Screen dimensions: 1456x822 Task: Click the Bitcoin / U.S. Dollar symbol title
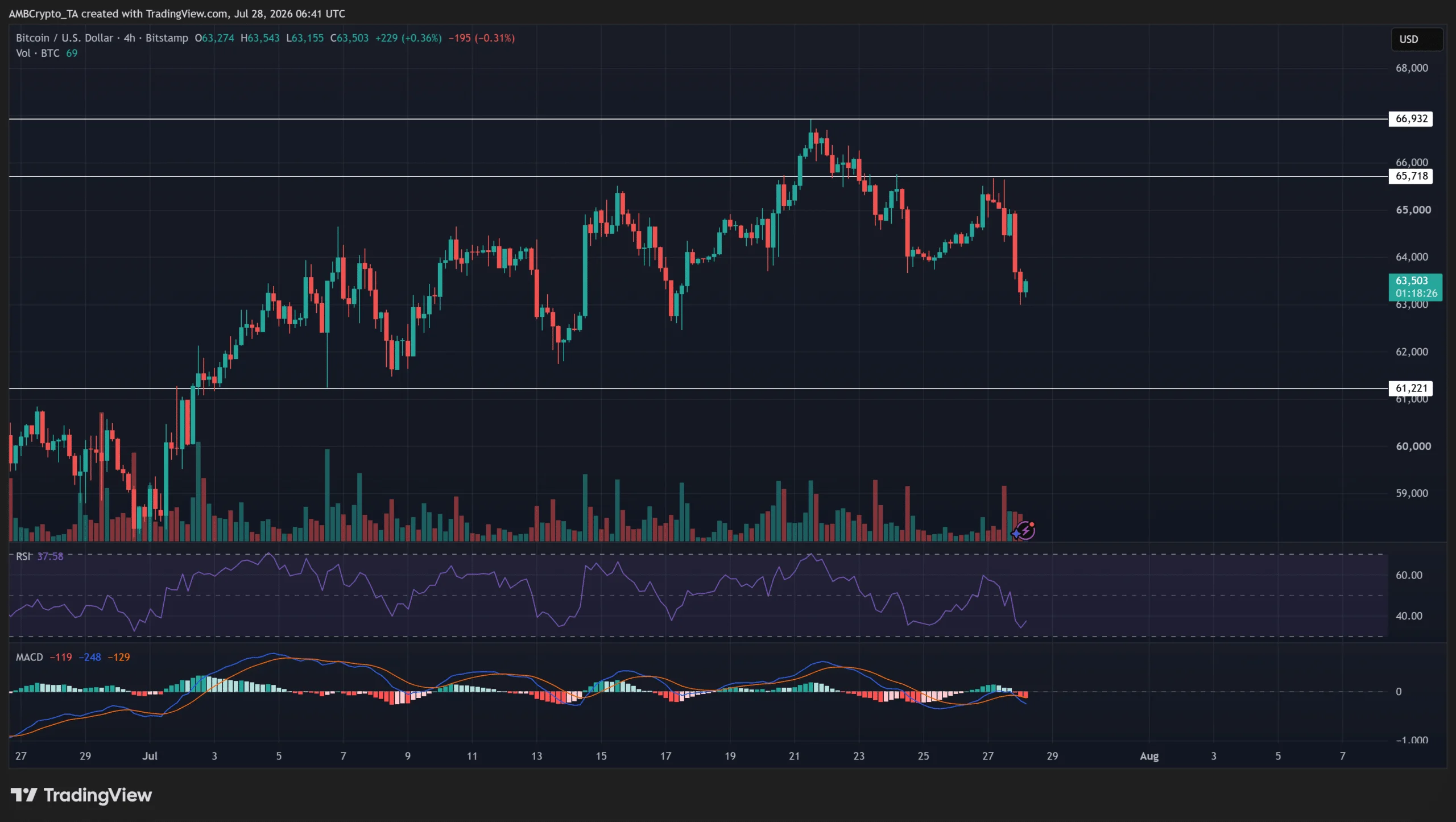tap(64, 38)
